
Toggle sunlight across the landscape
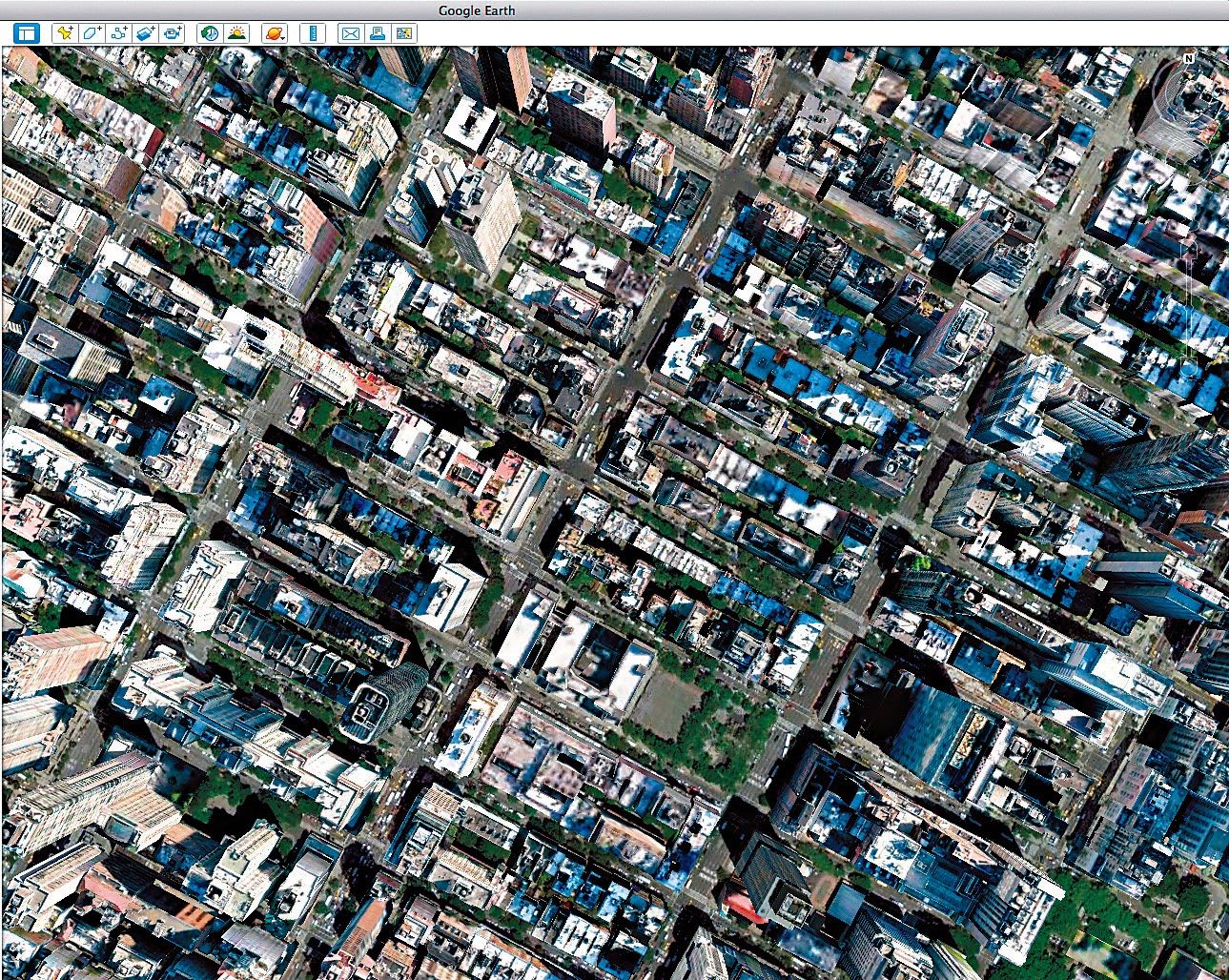(236, 33)
